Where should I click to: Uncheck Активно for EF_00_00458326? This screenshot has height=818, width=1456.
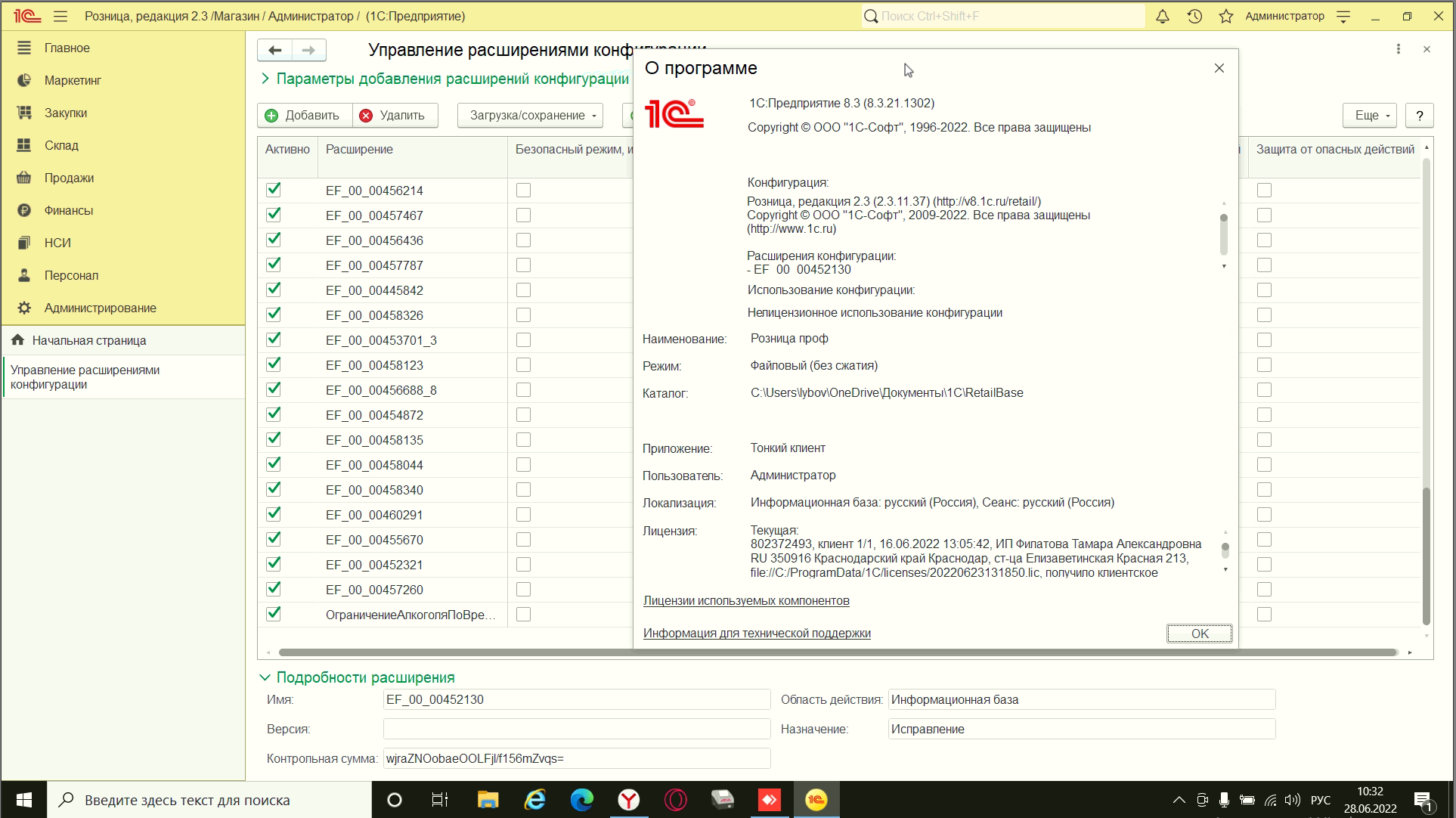click(274, 314)
